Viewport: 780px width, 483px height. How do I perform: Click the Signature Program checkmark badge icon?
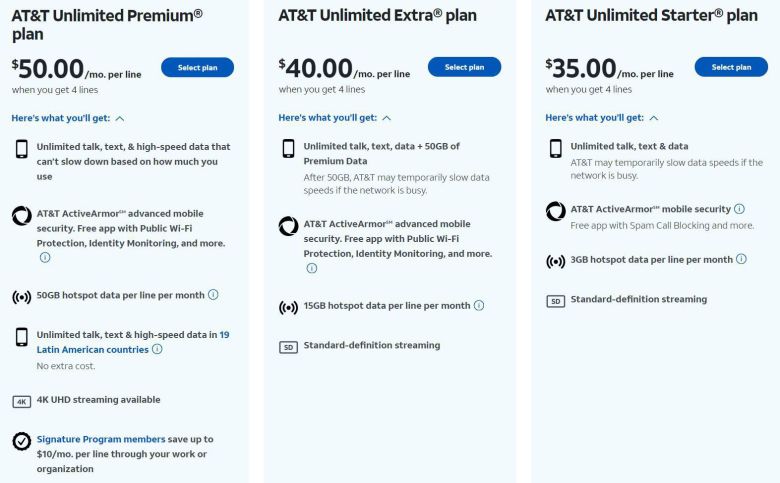coord(22,441)
